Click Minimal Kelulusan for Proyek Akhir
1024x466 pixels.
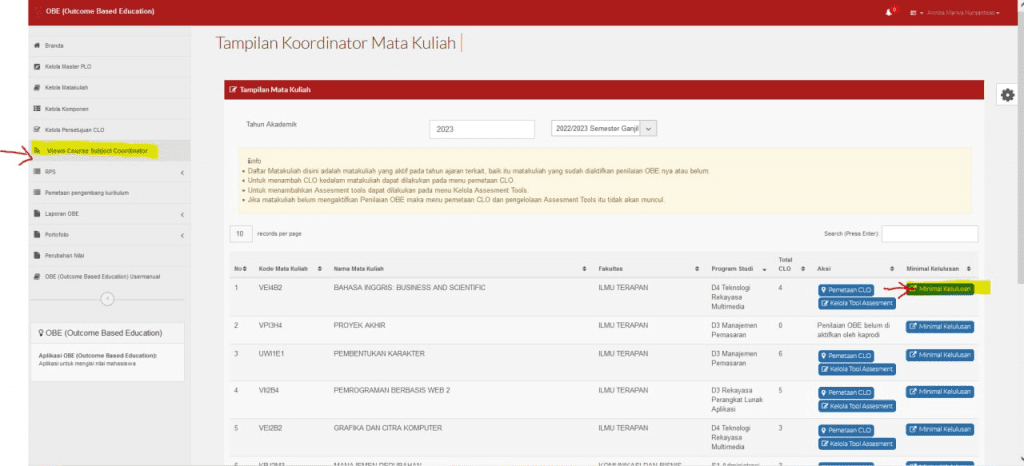940,326
